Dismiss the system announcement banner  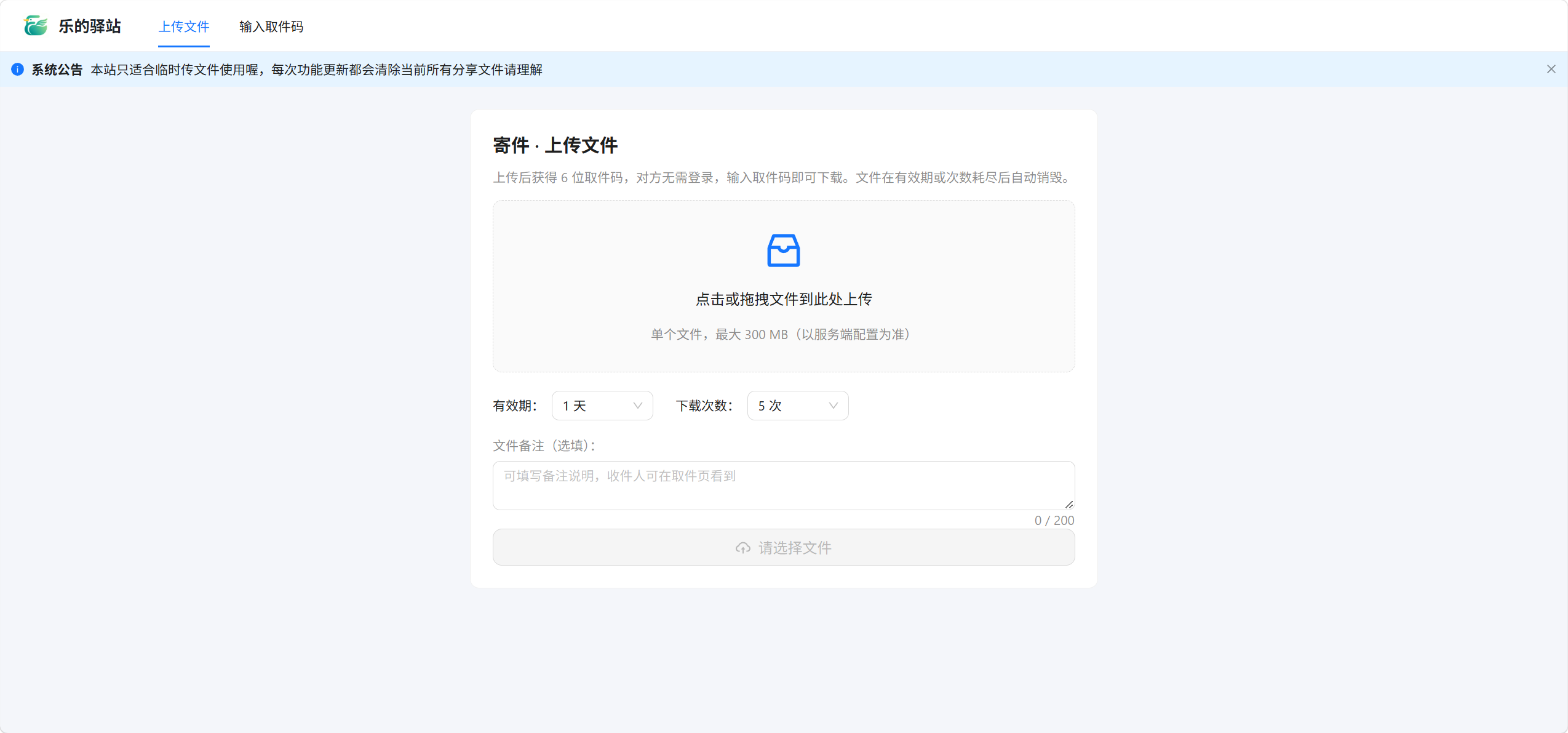pyautogui.click(x=1551, y=69)
